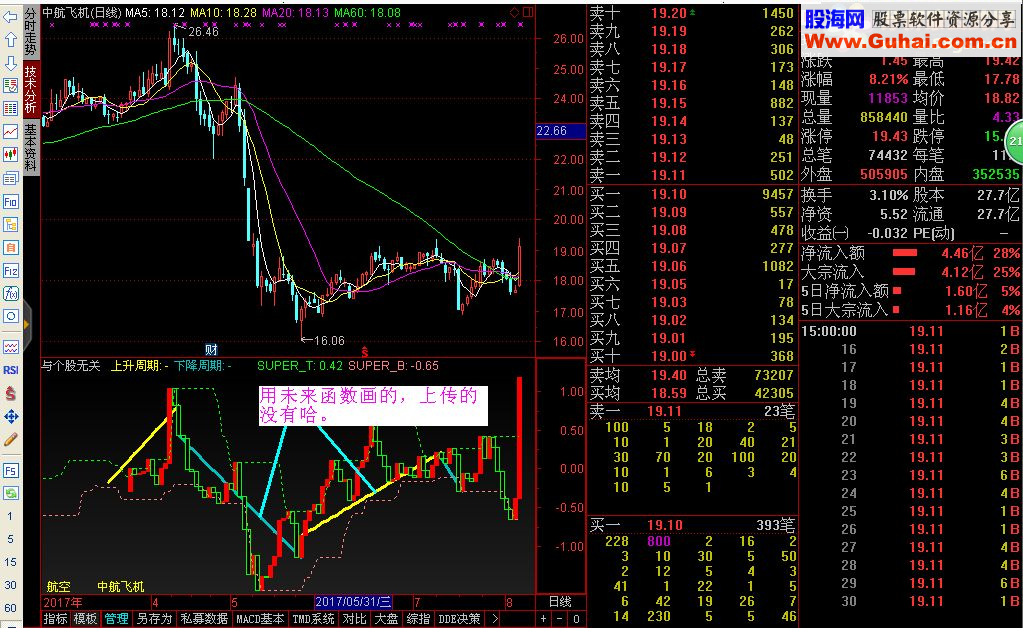Open the list-with-checkmark sidebar icon
This screenshot has width=1023, height=628.
tap(10, 85)
